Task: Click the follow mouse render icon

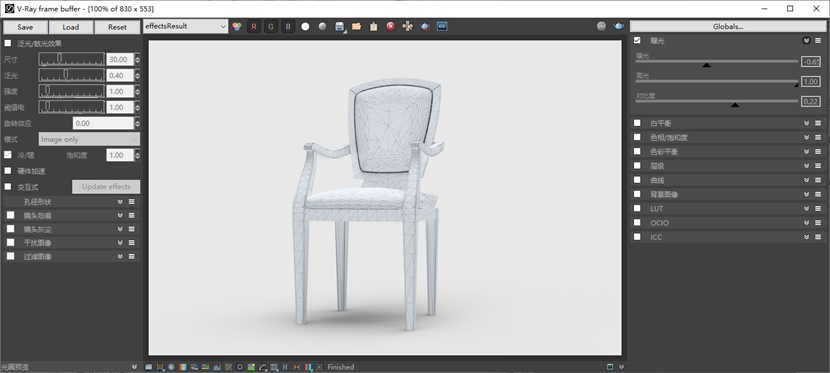Action: [x=408, y=26]
